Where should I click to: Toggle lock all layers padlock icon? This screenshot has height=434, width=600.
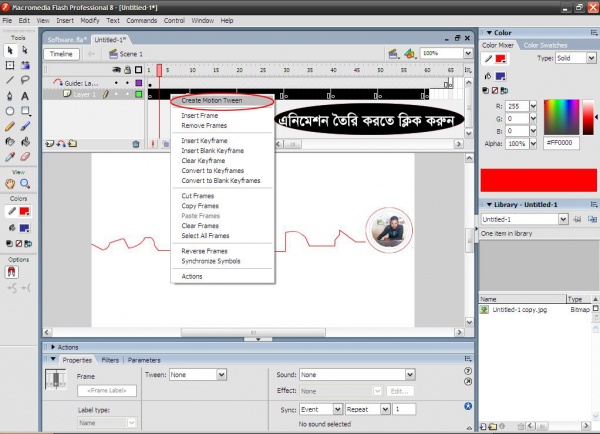(127, 70)
